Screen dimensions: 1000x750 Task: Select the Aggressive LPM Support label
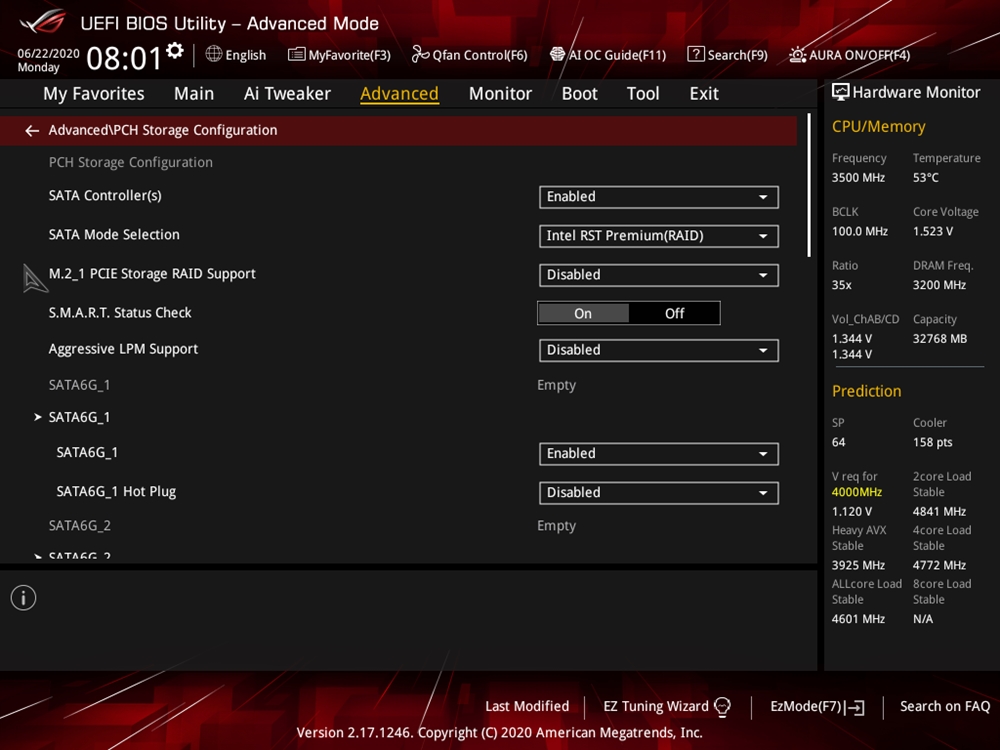(x=123, y=349)
